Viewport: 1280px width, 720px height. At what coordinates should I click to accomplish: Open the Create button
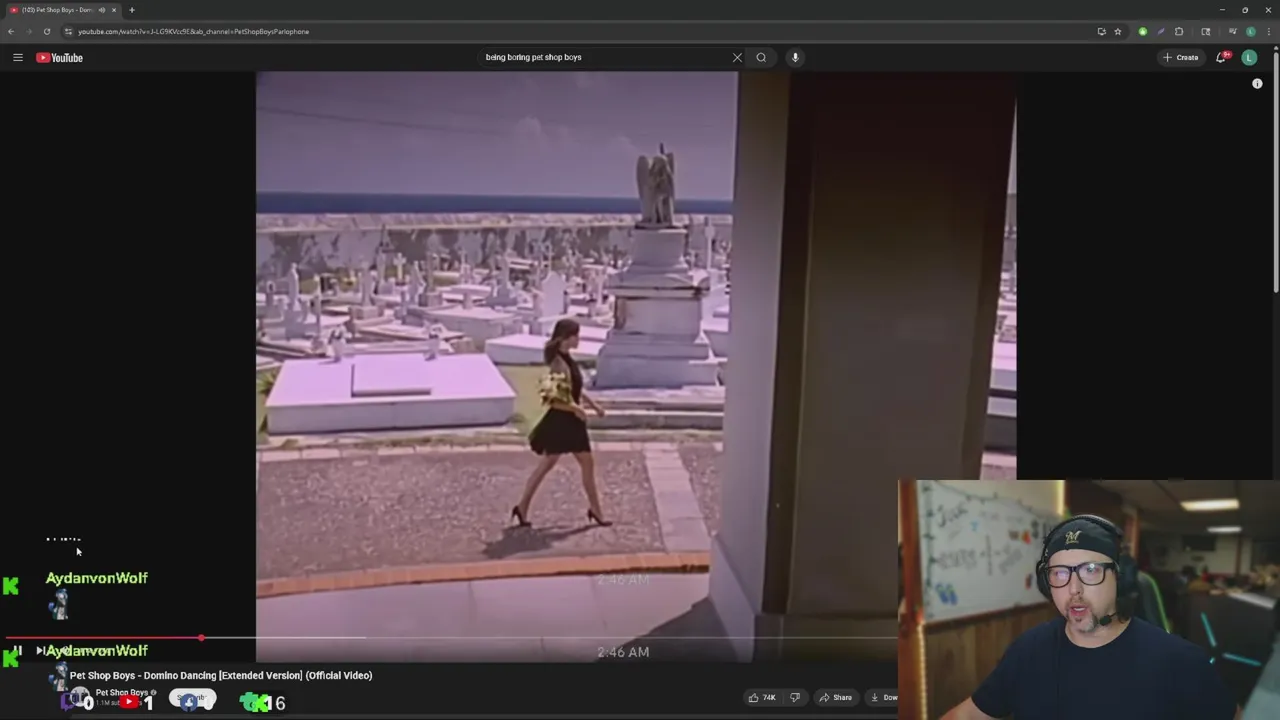pos(1181,57)
